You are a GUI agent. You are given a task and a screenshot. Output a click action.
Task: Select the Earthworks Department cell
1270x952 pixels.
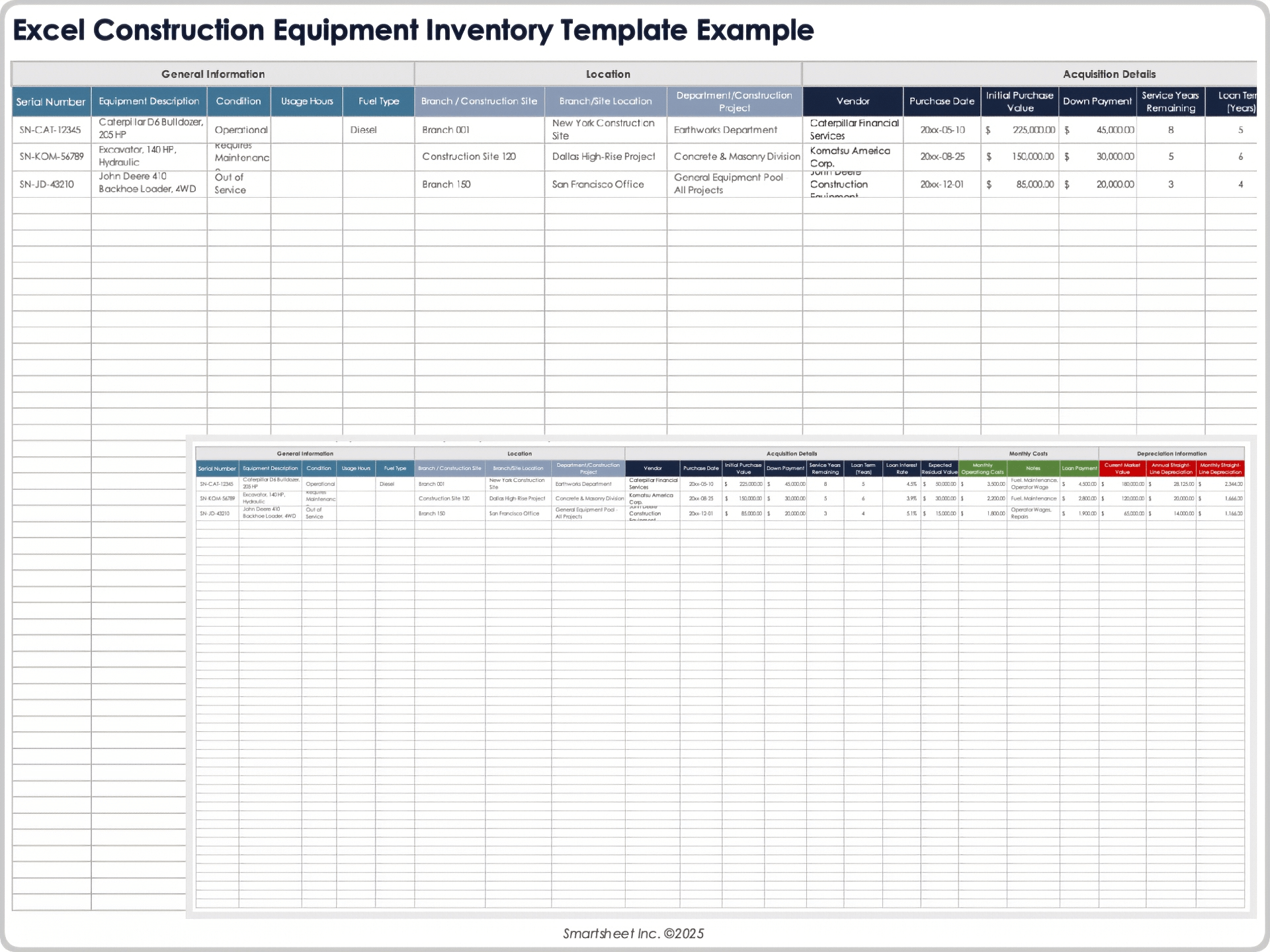[725, 130]
